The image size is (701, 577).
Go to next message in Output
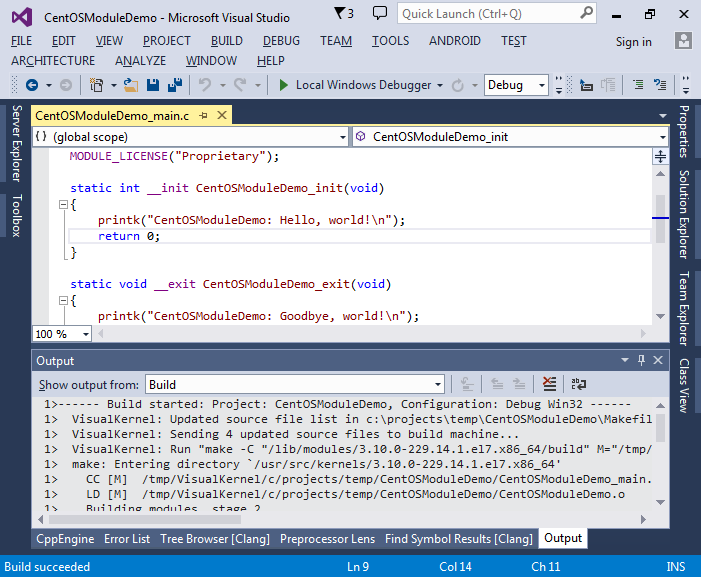click(x=519, y=384)
